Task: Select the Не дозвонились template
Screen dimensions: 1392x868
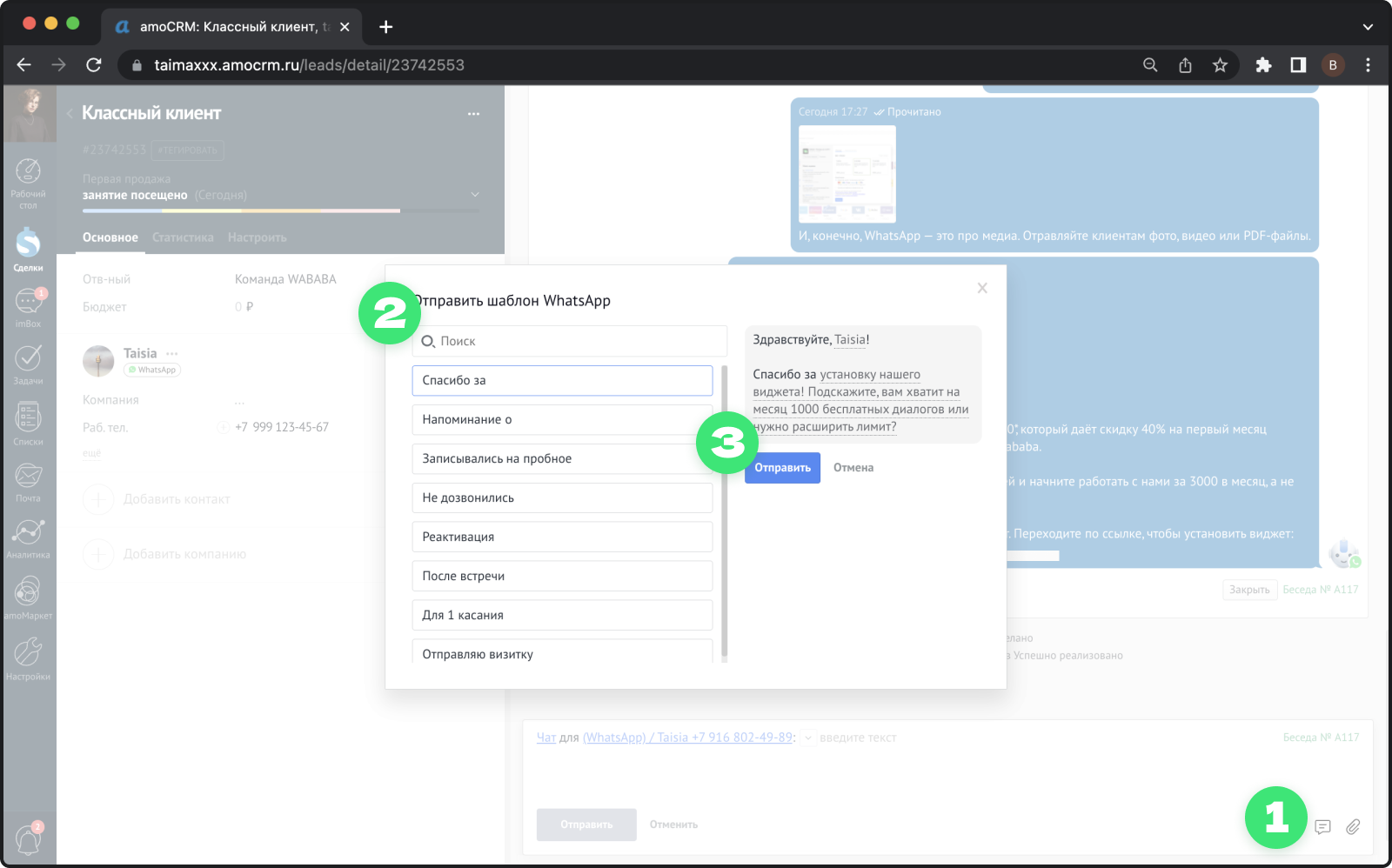Action: pyautogui.click(x=562, y=498)
